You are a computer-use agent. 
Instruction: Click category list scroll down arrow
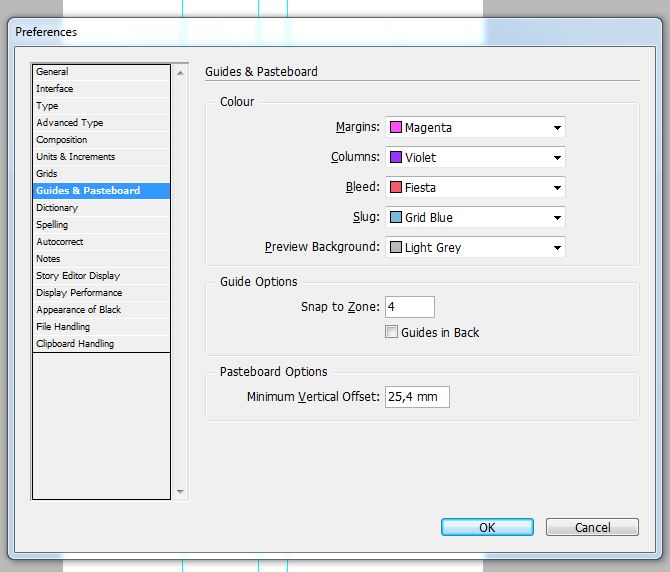click(x=180, y=492)
